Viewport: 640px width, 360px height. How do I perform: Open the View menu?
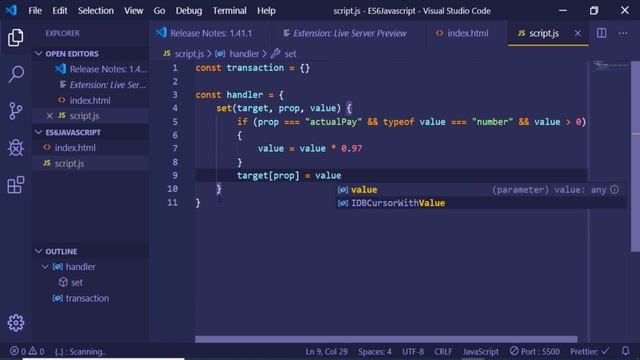click(x=133, y=11)
